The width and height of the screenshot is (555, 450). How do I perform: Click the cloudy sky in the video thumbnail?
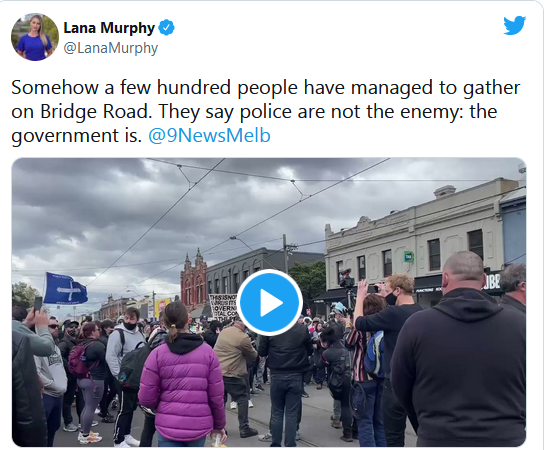142,205
